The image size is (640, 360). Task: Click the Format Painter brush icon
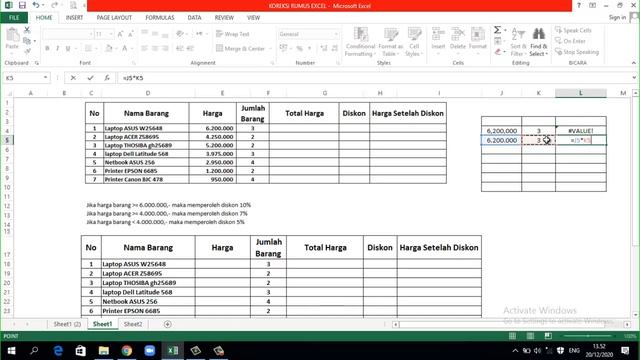point(27,51)
